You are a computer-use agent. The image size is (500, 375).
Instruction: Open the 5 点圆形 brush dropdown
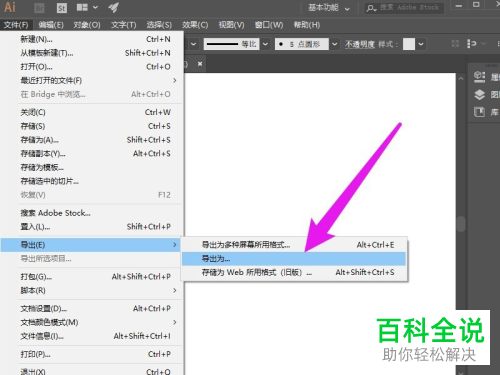coord(302,44)
